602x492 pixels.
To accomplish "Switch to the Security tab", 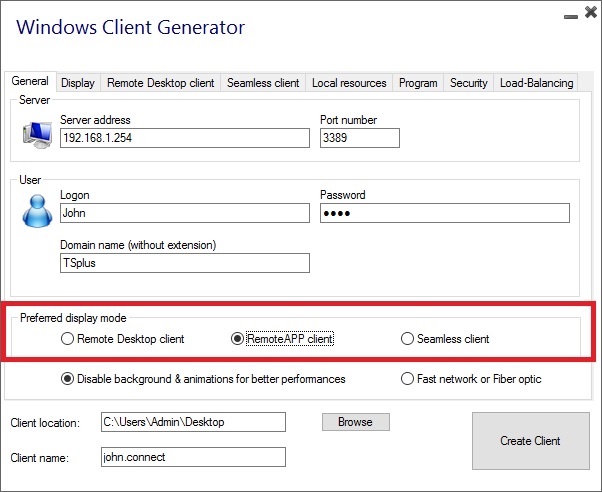I will coord(468,83).
